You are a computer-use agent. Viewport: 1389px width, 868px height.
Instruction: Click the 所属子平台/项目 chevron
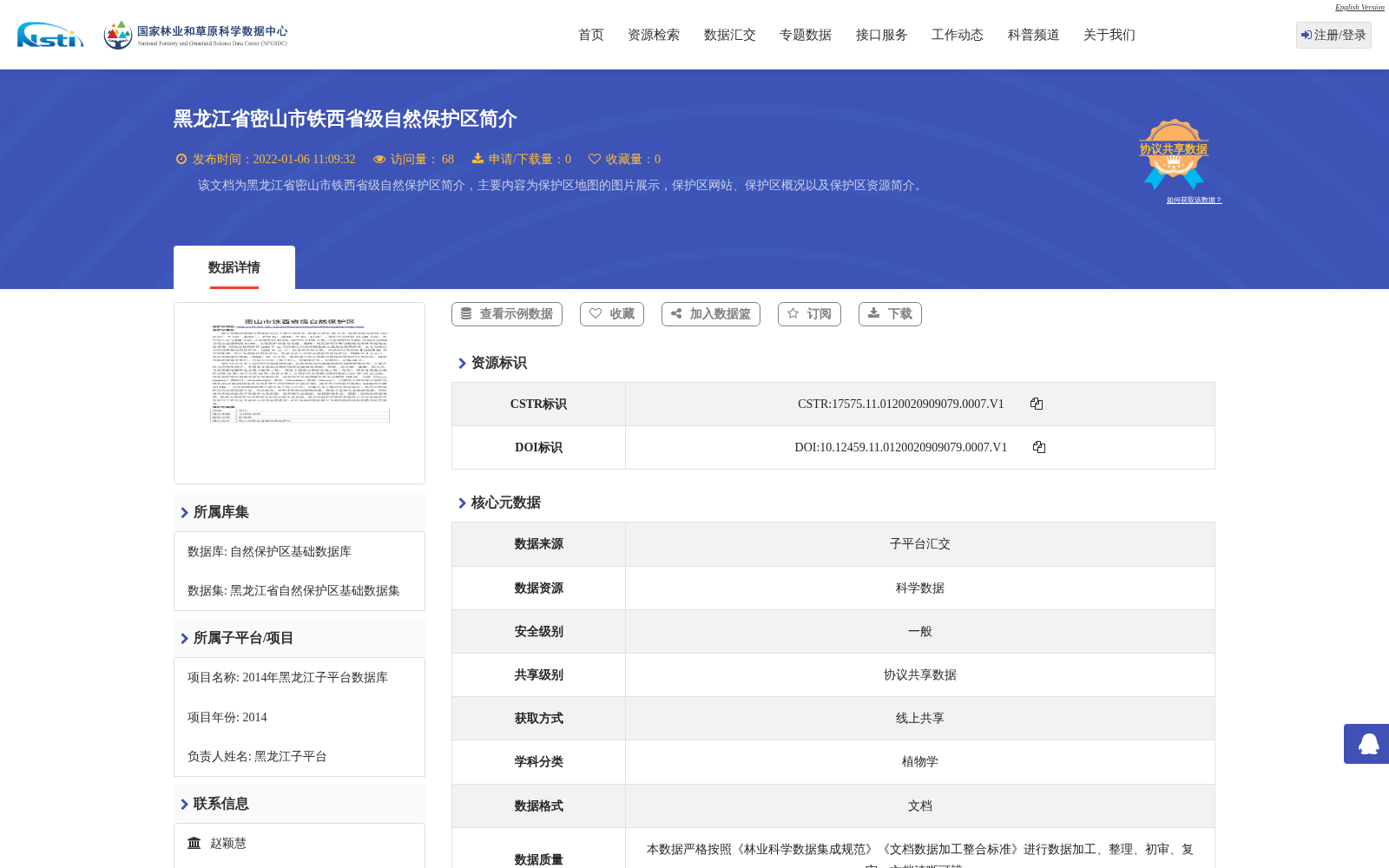[184, 638]
